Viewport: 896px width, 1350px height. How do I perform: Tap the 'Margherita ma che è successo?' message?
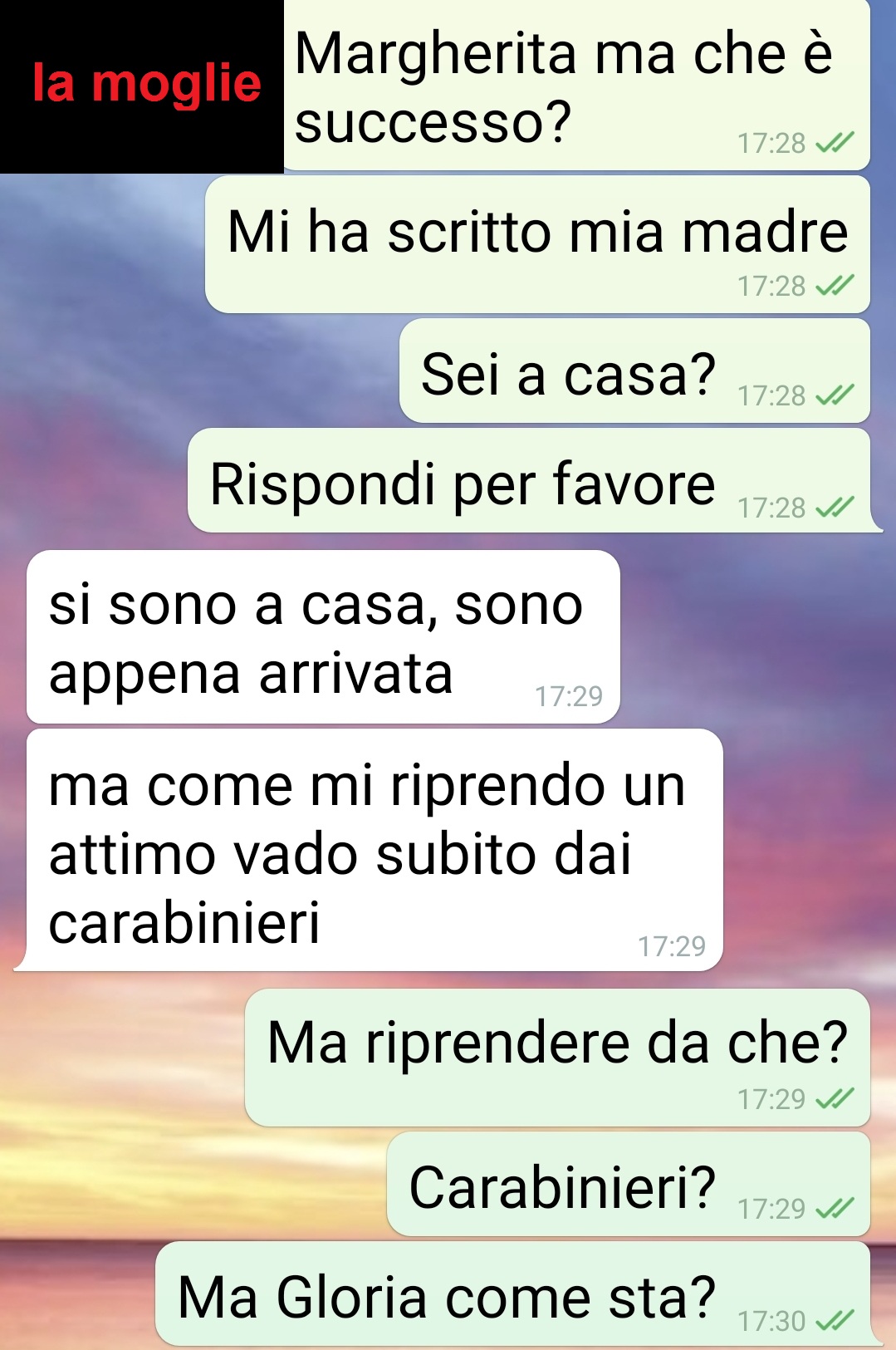pos(576,86)
